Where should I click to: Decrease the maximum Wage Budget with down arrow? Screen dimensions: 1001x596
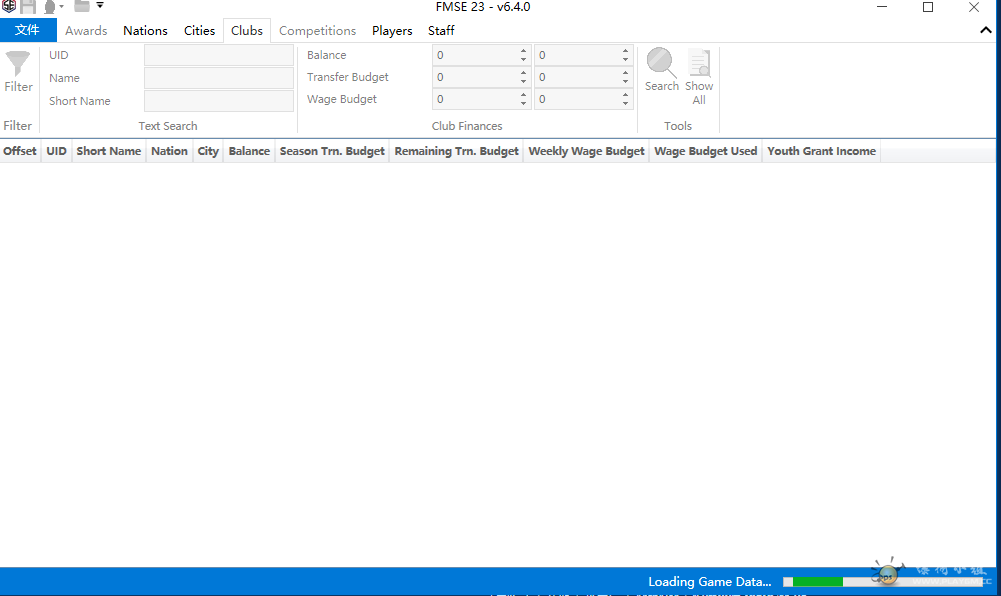coord(626,104)
